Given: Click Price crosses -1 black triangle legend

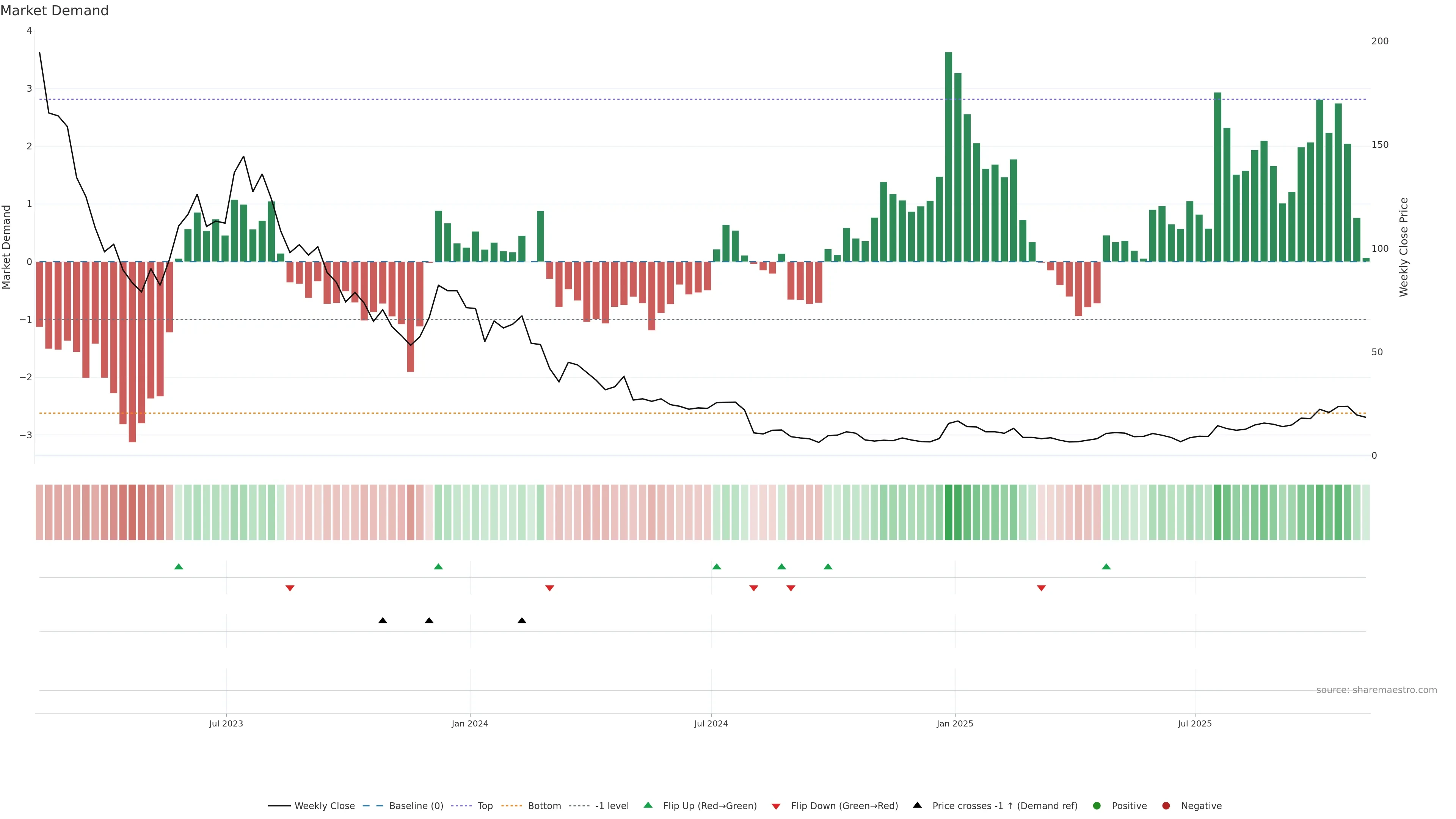Looking at the screenshot, I should (917, 805).
